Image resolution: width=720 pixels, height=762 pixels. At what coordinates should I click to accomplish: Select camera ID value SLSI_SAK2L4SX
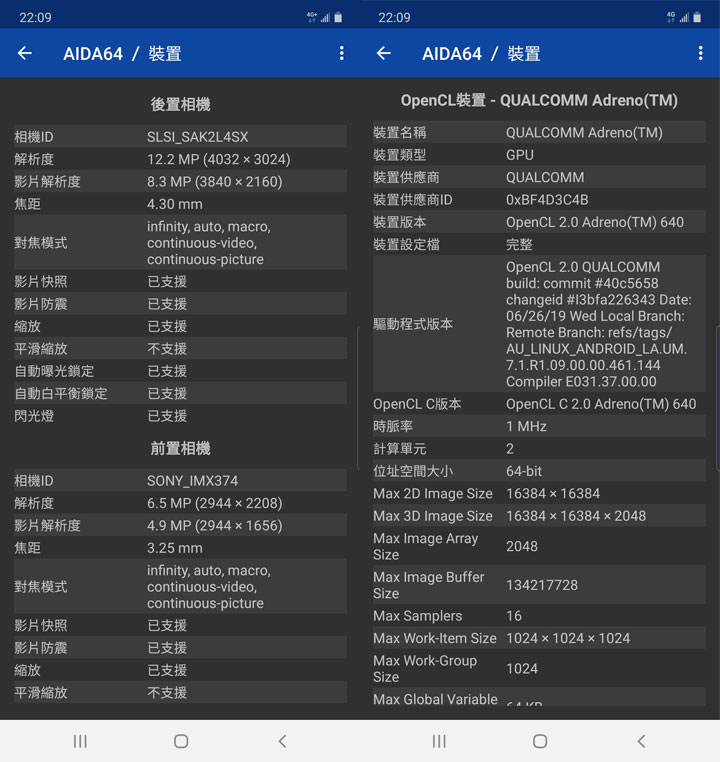(198, 137)
